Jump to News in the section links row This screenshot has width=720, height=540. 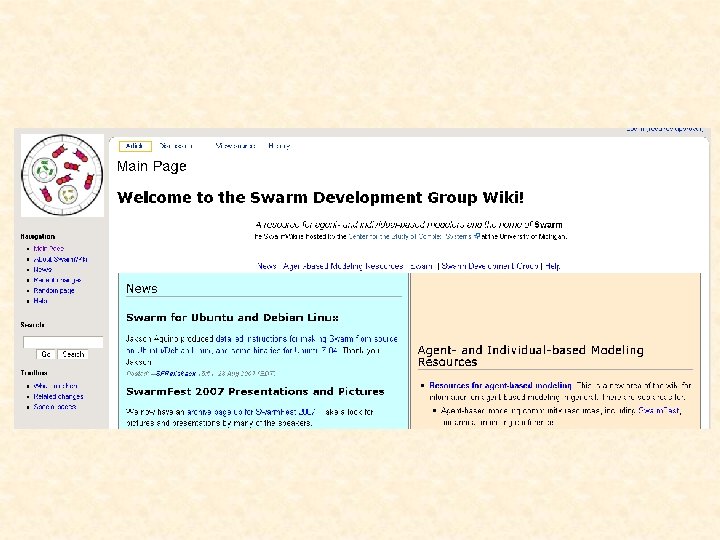point(267,266)
